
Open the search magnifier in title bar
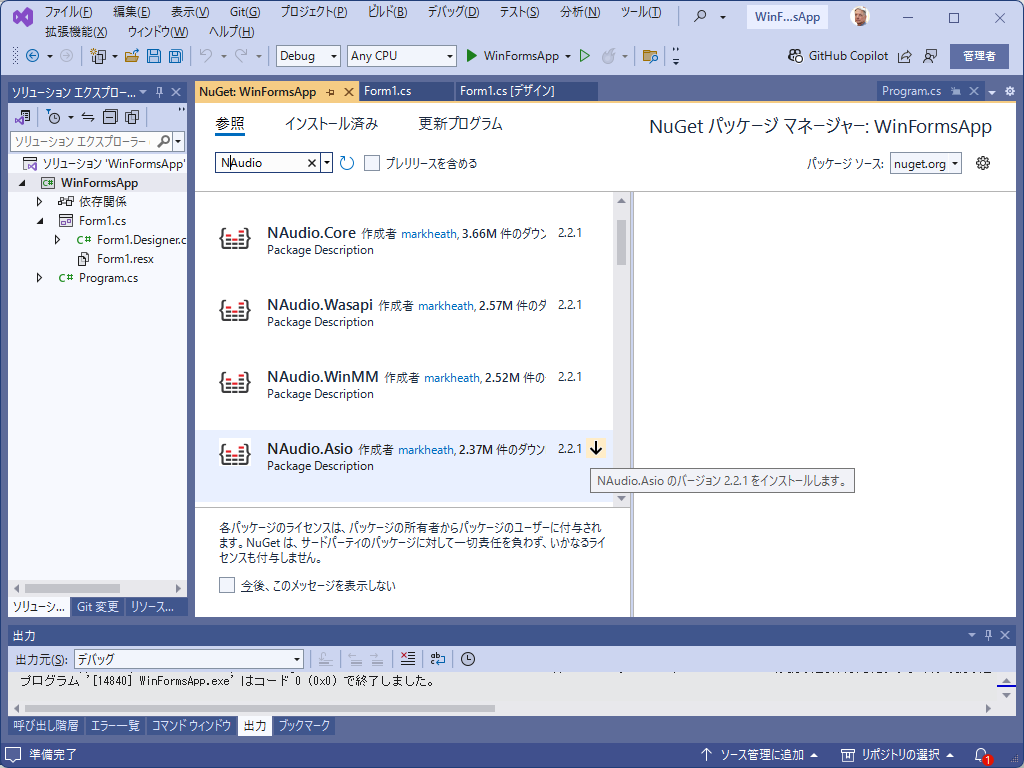(x=700, y=16)
